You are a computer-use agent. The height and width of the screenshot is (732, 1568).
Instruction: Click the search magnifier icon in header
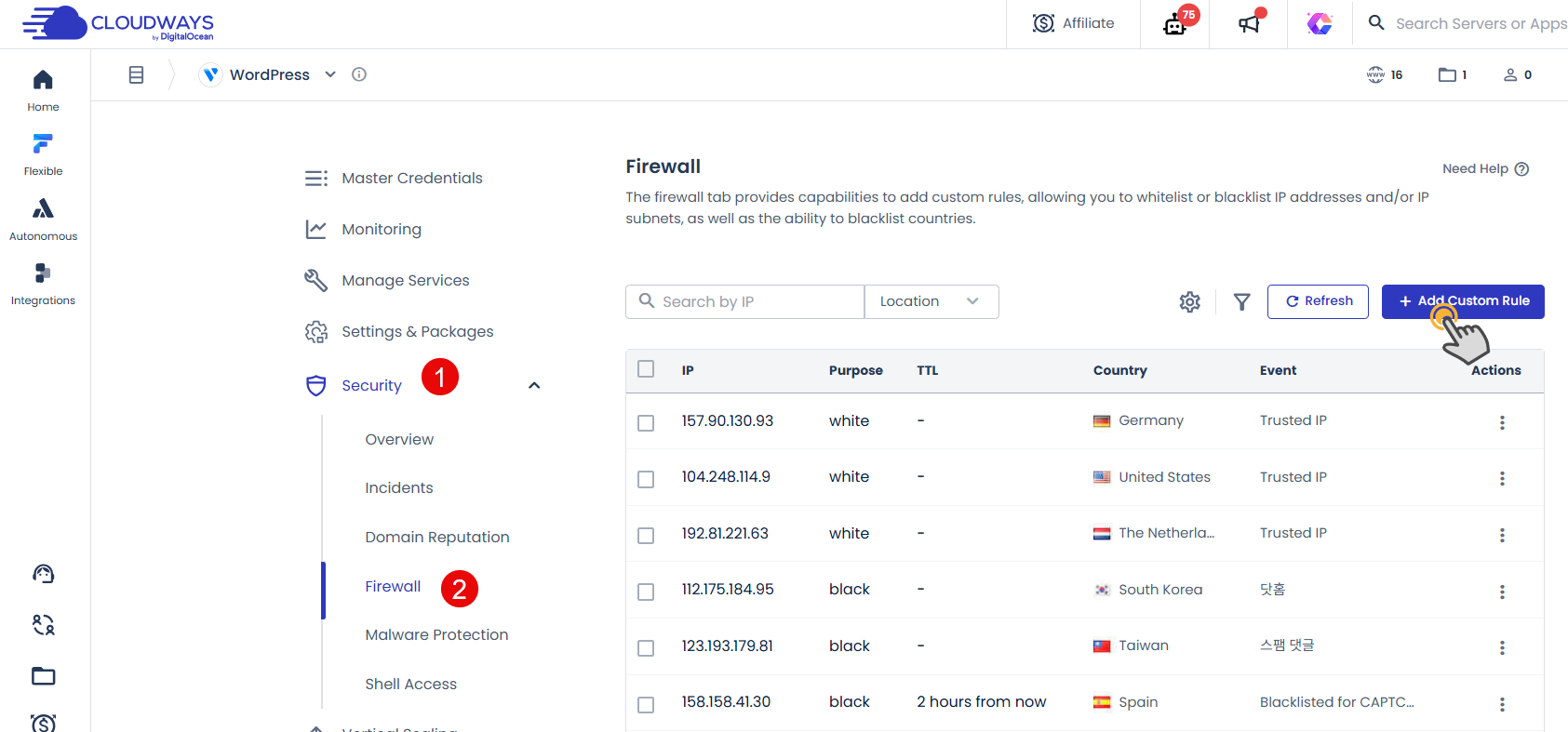[1376, 23]
